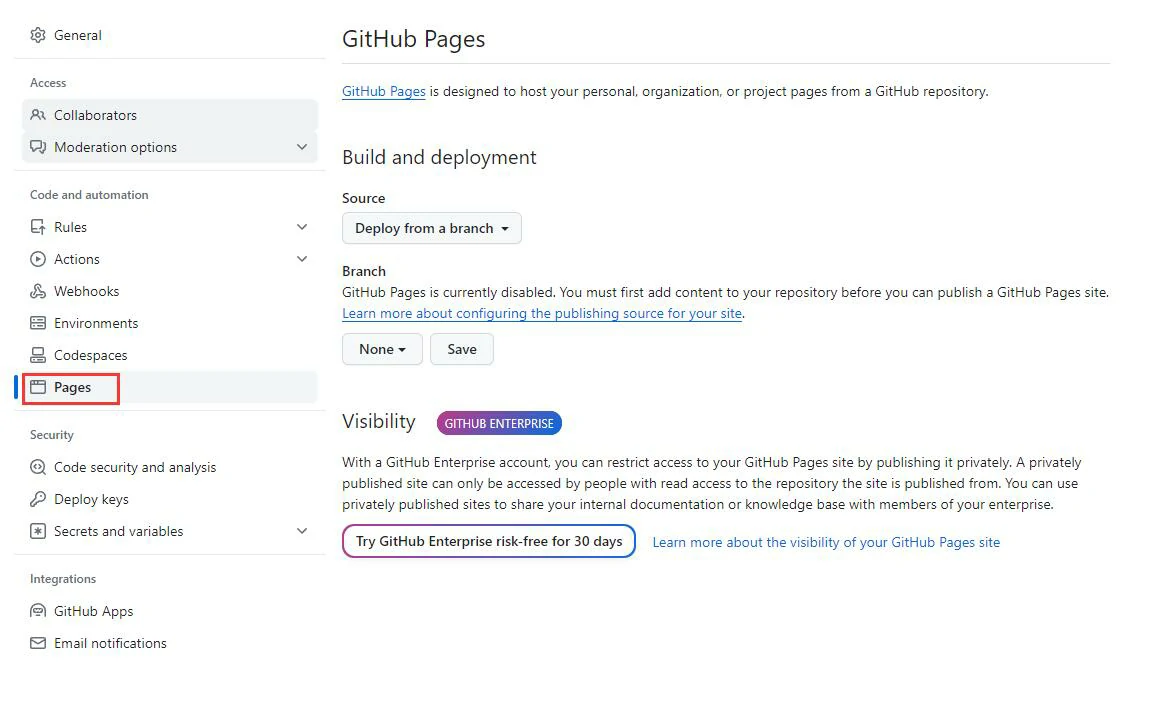The image size is (1158, 701).
Task: Click the Codespaces icon in sidebar
Action: tap(38, 355)
